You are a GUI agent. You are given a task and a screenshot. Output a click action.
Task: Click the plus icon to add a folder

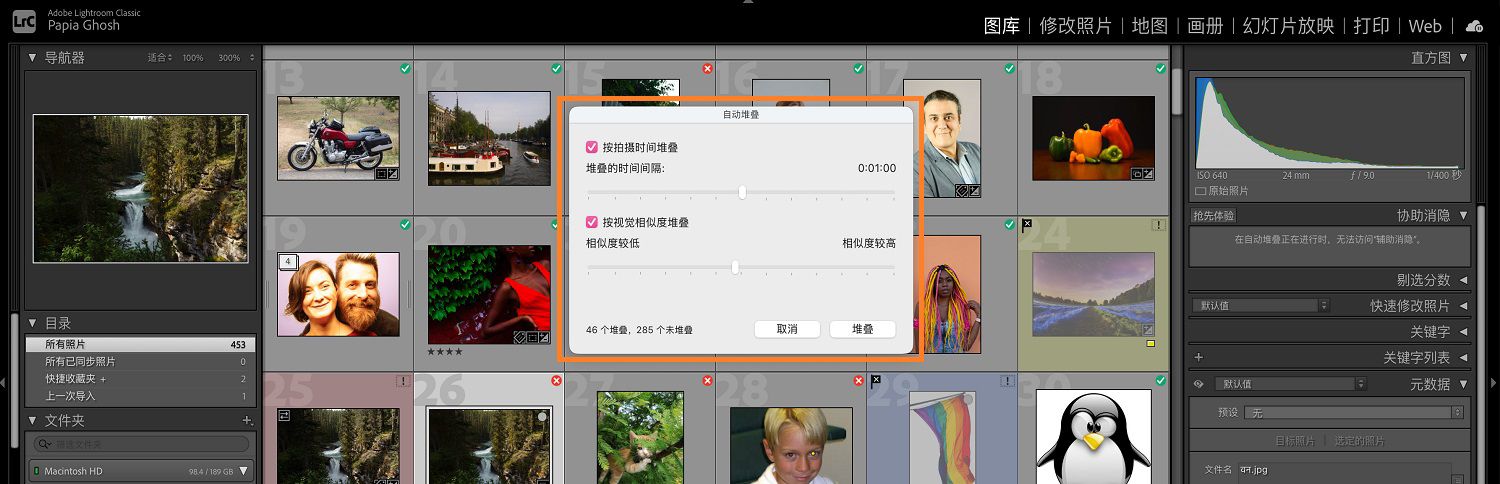click(247, 421)
